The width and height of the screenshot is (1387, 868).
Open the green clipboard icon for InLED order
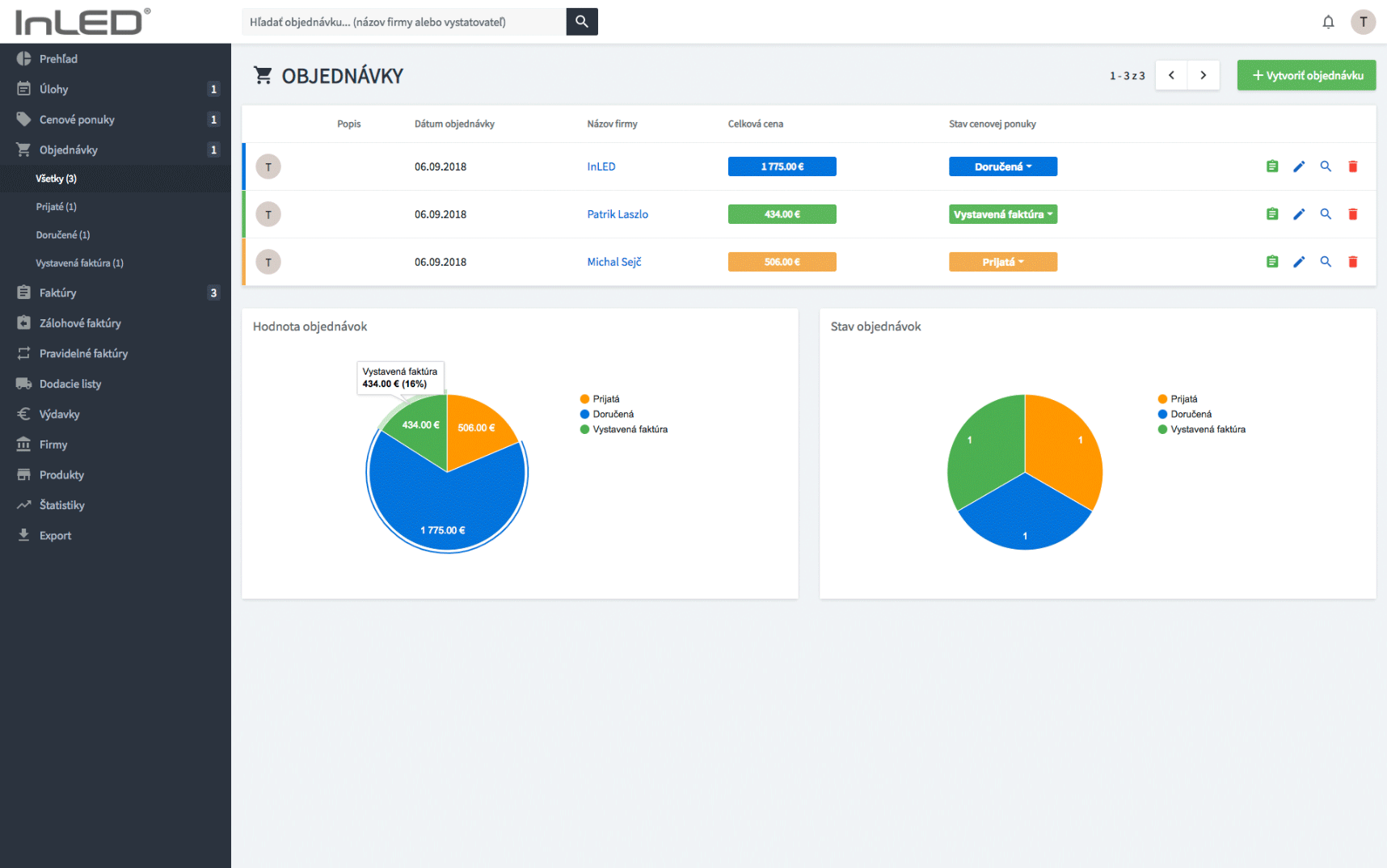pos(1272,166)
